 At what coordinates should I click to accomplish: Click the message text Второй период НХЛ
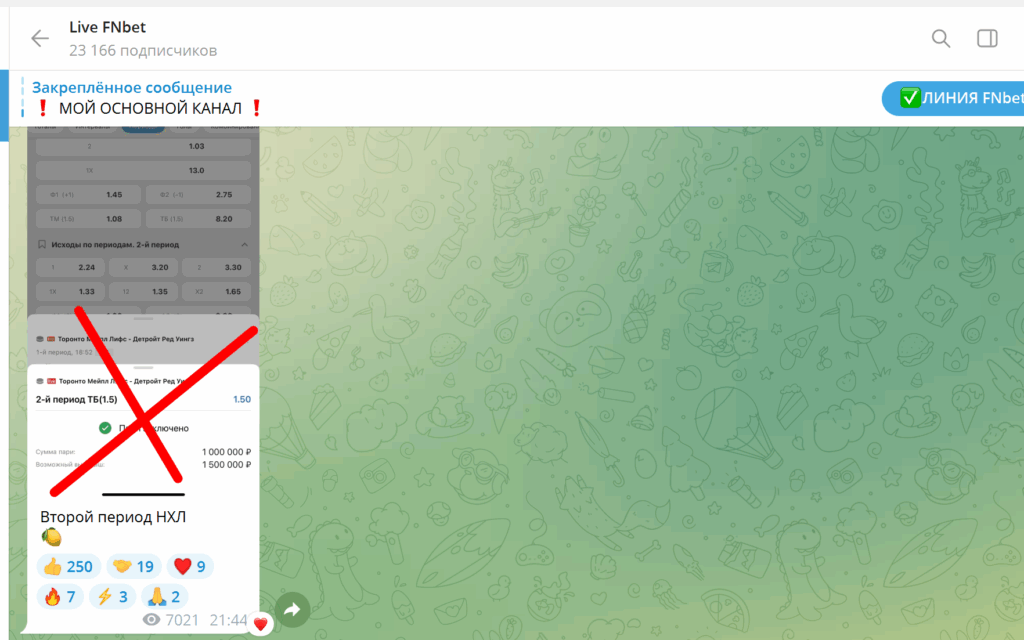[x=113, y=517]
